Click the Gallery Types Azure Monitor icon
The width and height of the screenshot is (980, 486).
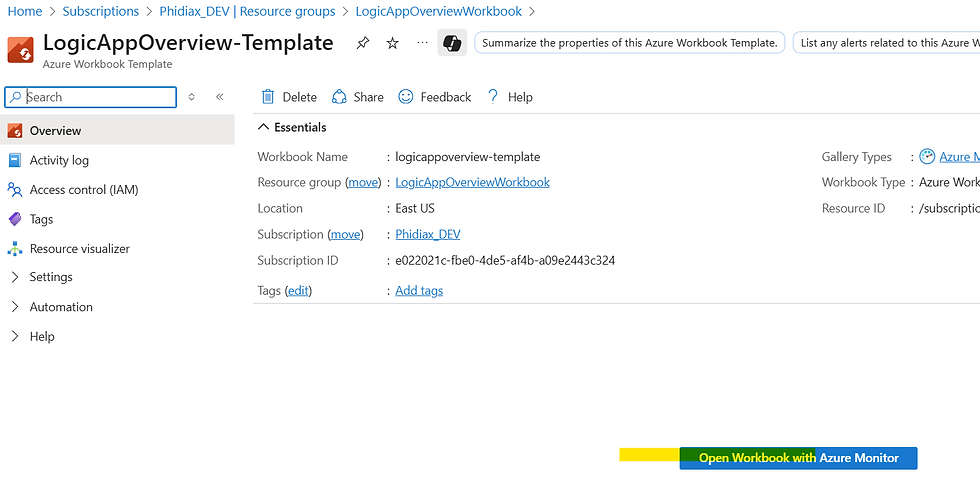(928, 157)
